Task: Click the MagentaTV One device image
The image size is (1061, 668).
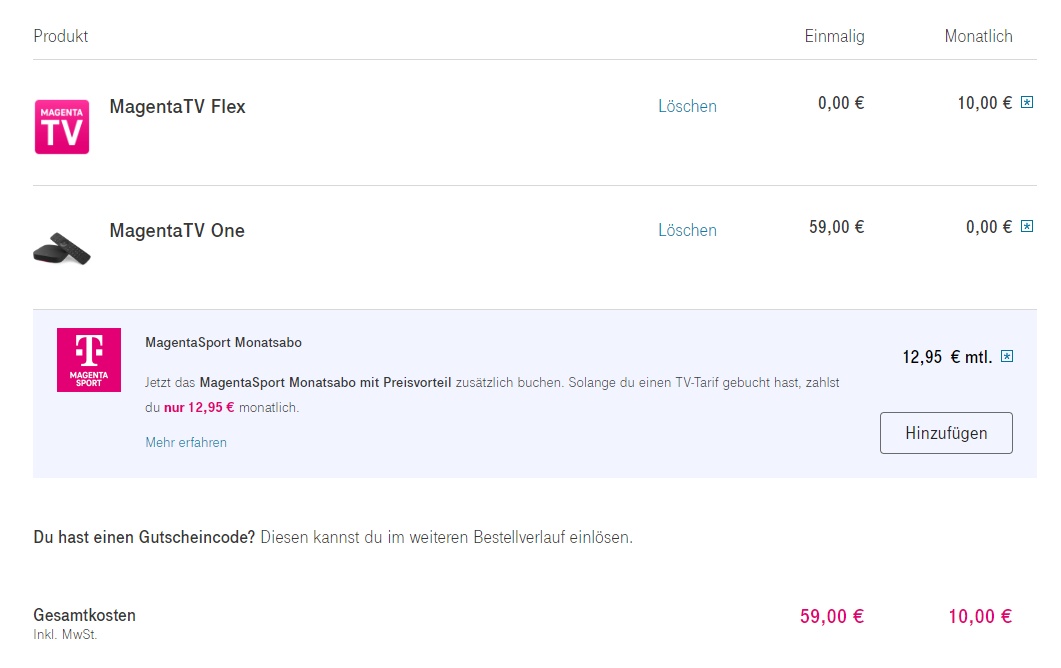Action: coord(62,247)
